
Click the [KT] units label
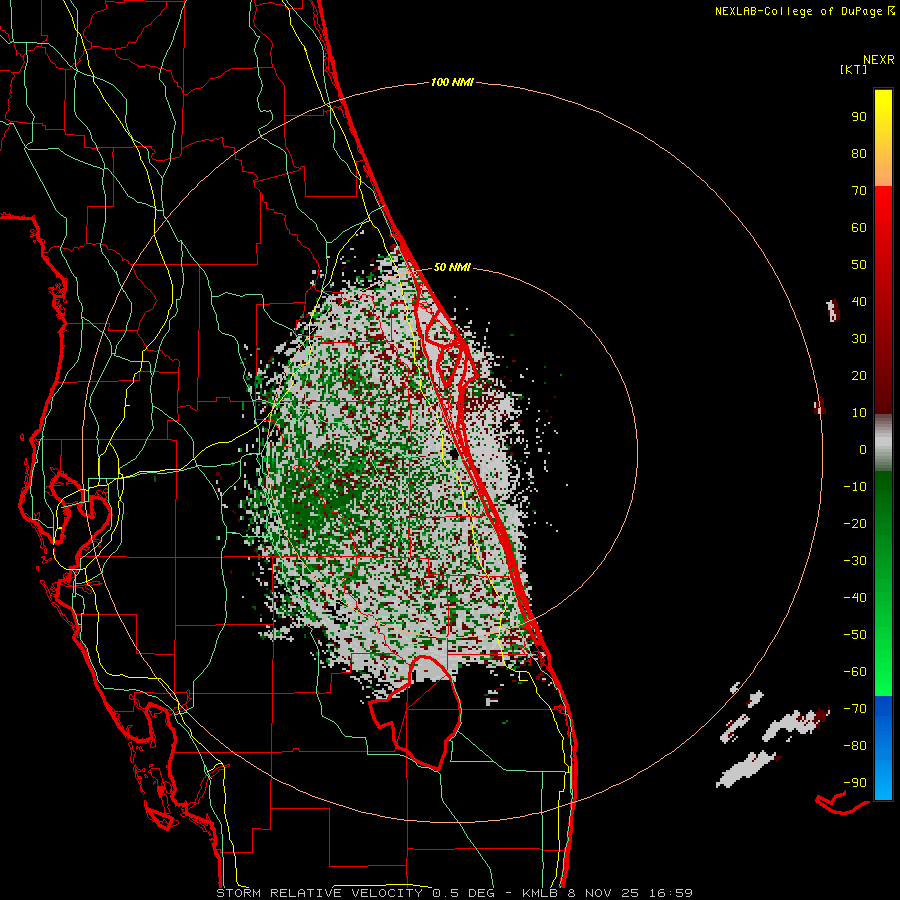(854, 69)
